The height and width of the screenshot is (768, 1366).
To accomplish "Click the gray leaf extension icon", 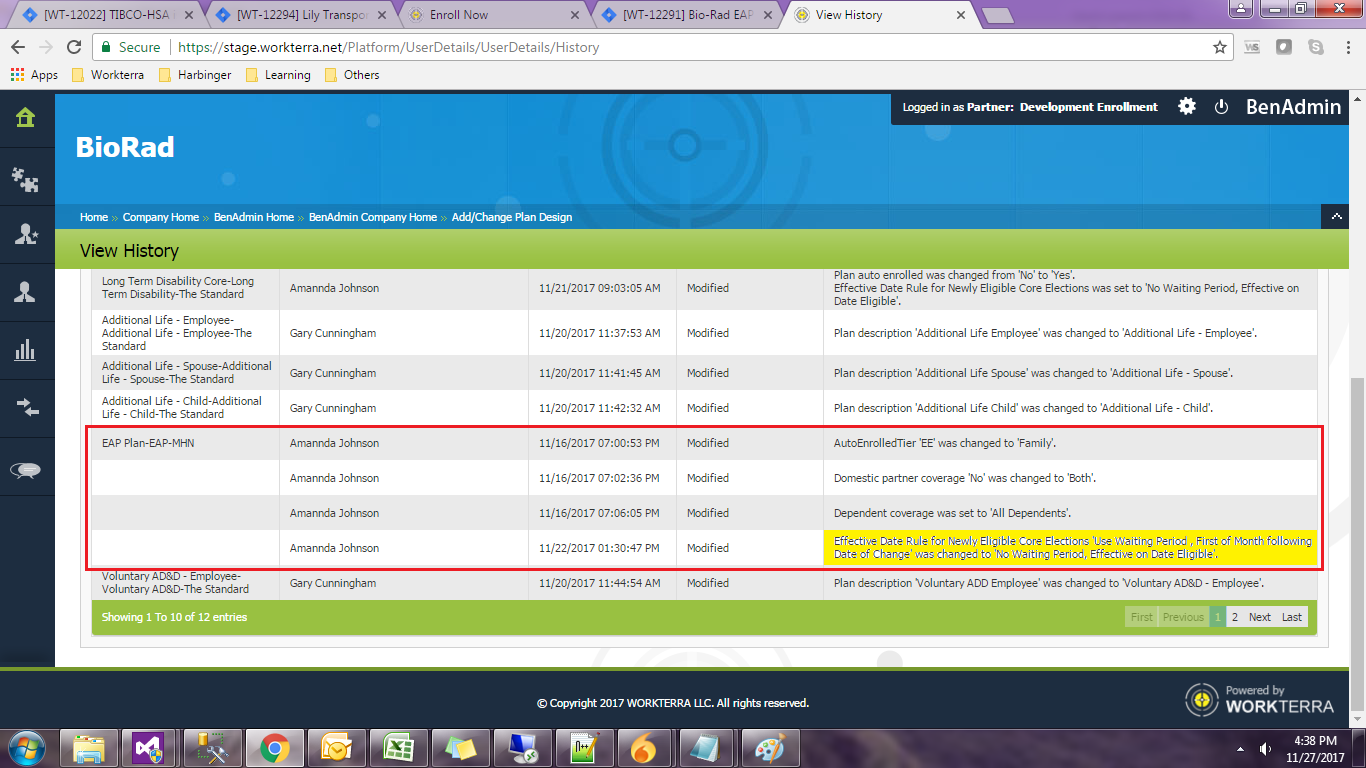I will pos(1284,47).
